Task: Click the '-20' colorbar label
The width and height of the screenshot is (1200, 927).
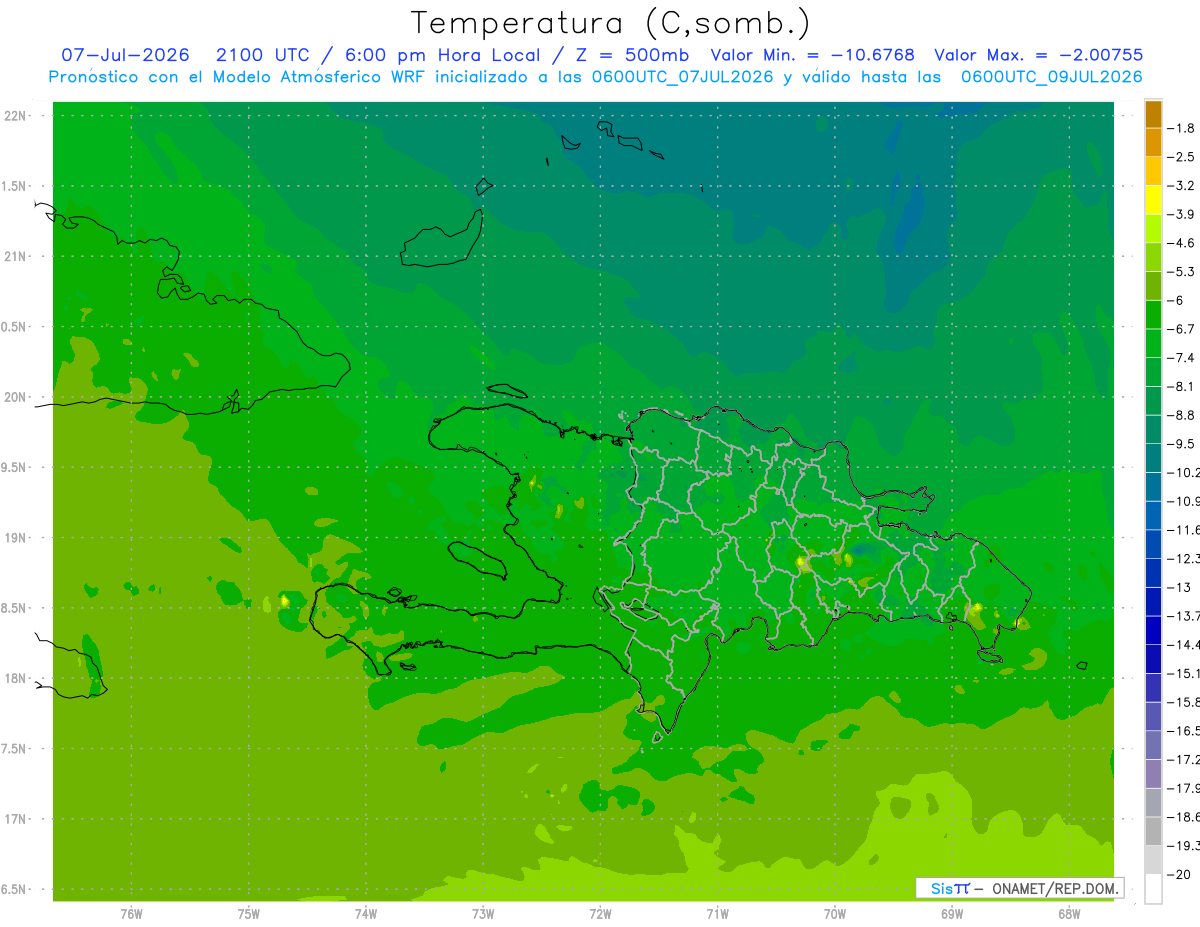Action: pyautogui.click(x=1179, y=875)
